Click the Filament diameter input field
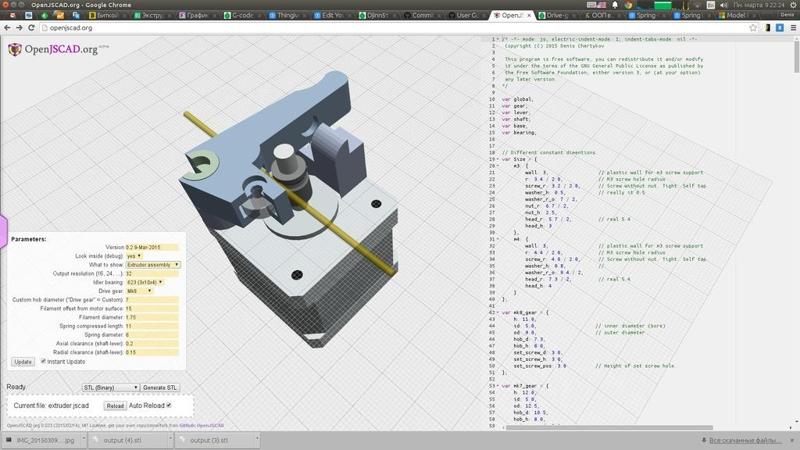Screen dimensions: 800x450 (151, 317)
